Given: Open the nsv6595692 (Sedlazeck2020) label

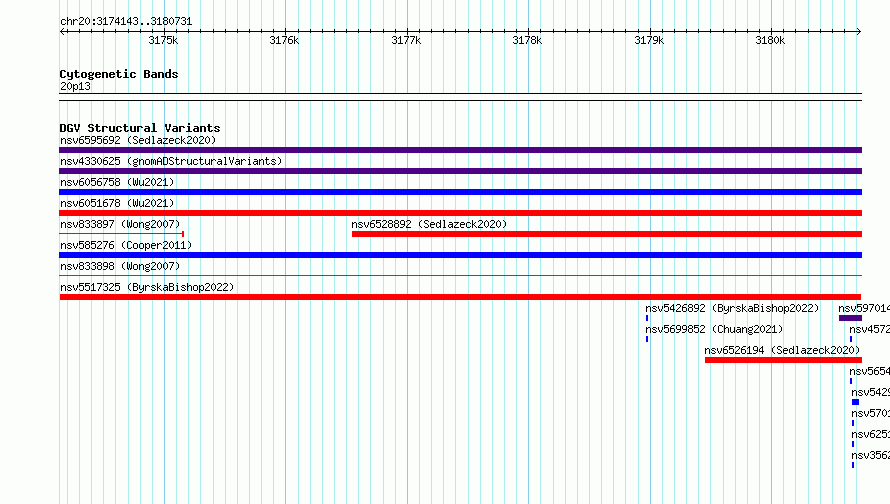Looking at the screenshot, I should pyautogui.click(x=138, y=140).
